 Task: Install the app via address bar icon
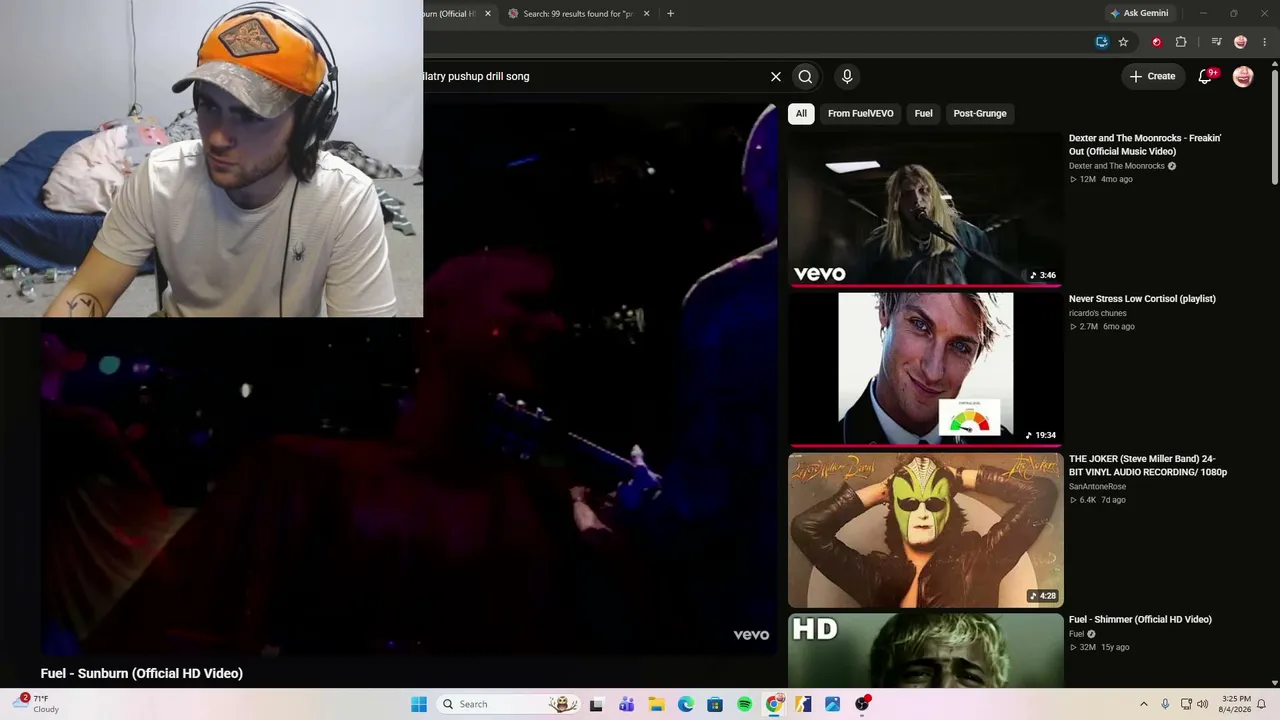point(1102,42)
